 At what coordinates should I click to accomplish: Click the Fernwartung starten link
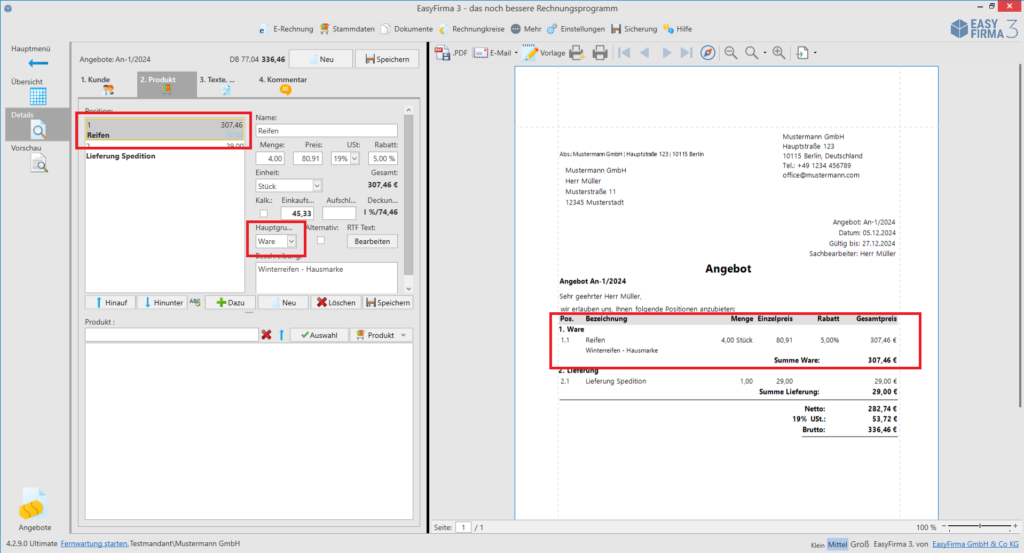pyautogui.click(x=94, y=543)
